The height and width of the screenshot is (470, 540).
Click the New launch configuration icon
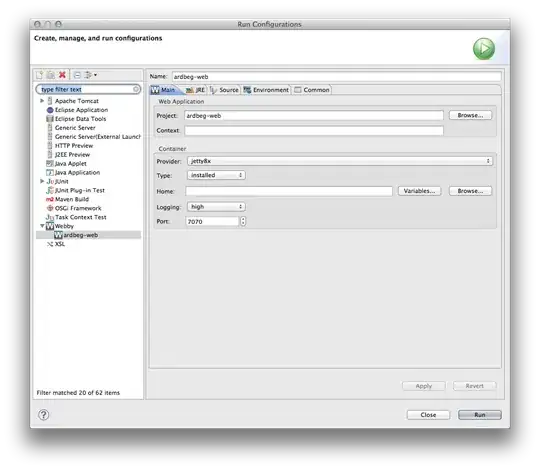pos(39,75)
